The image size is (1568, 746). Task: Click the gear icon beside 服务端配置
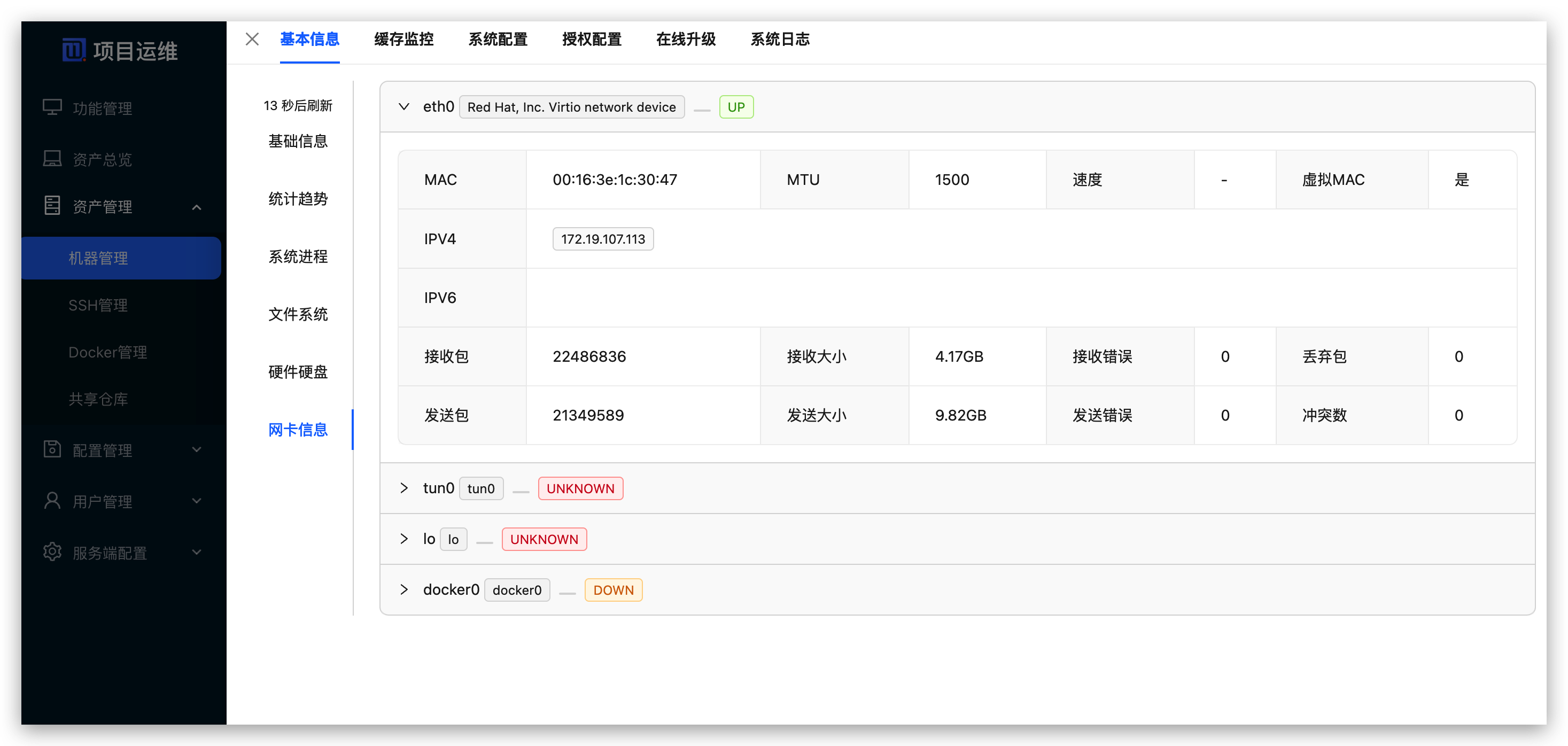pyautogui.click(x=52, y=552)
